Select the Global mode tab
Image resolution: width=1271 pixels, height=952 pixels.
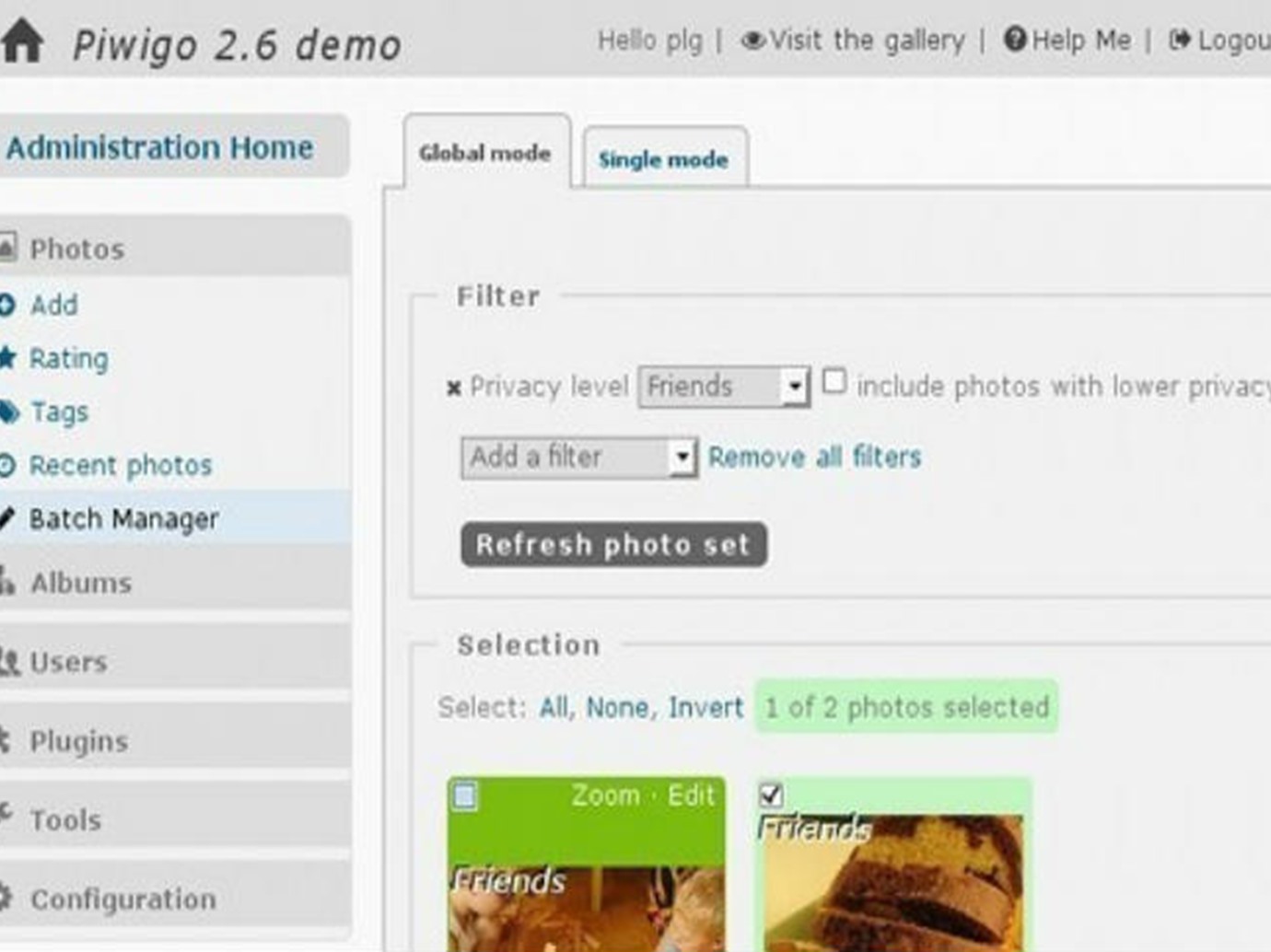484,153
